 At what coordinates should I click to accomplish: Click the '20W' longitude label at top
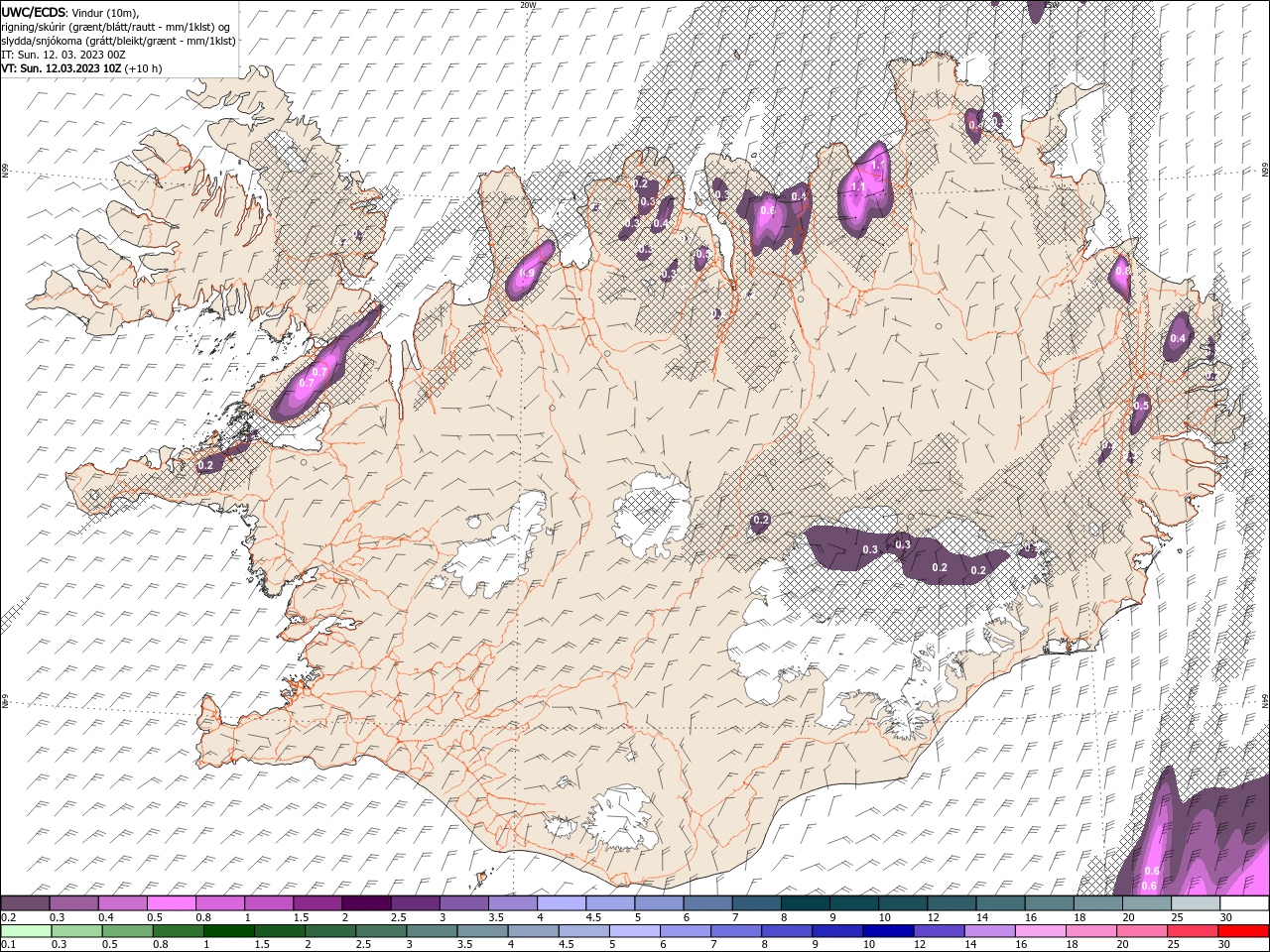[529, 5]
